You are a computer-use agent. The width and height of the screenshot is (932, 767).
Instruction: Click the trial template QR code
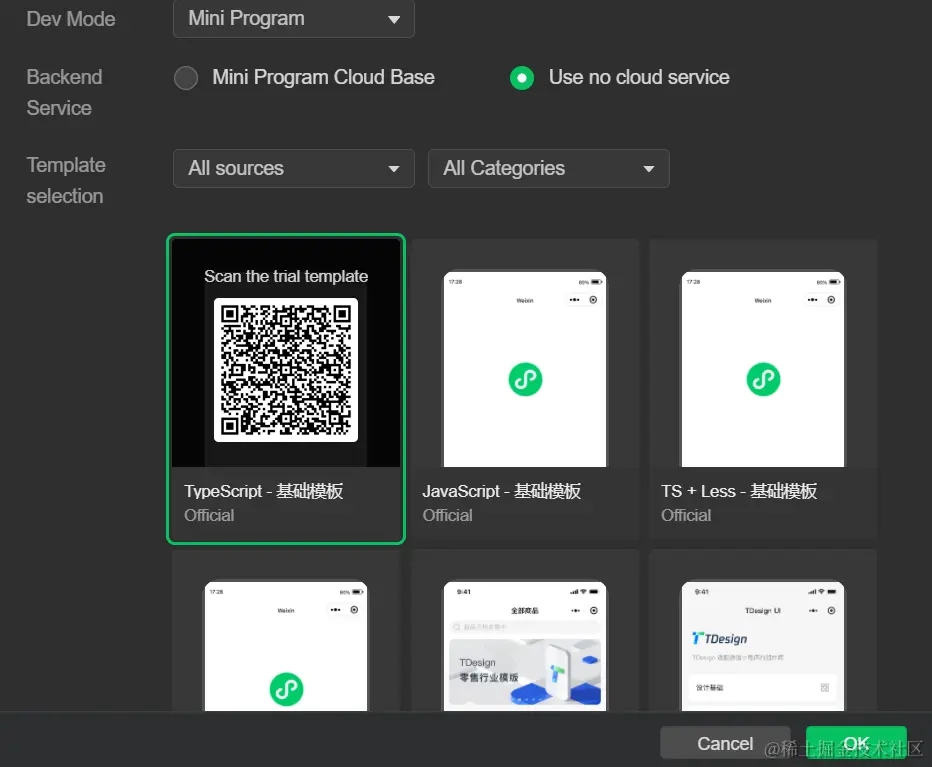click(286, 370)
